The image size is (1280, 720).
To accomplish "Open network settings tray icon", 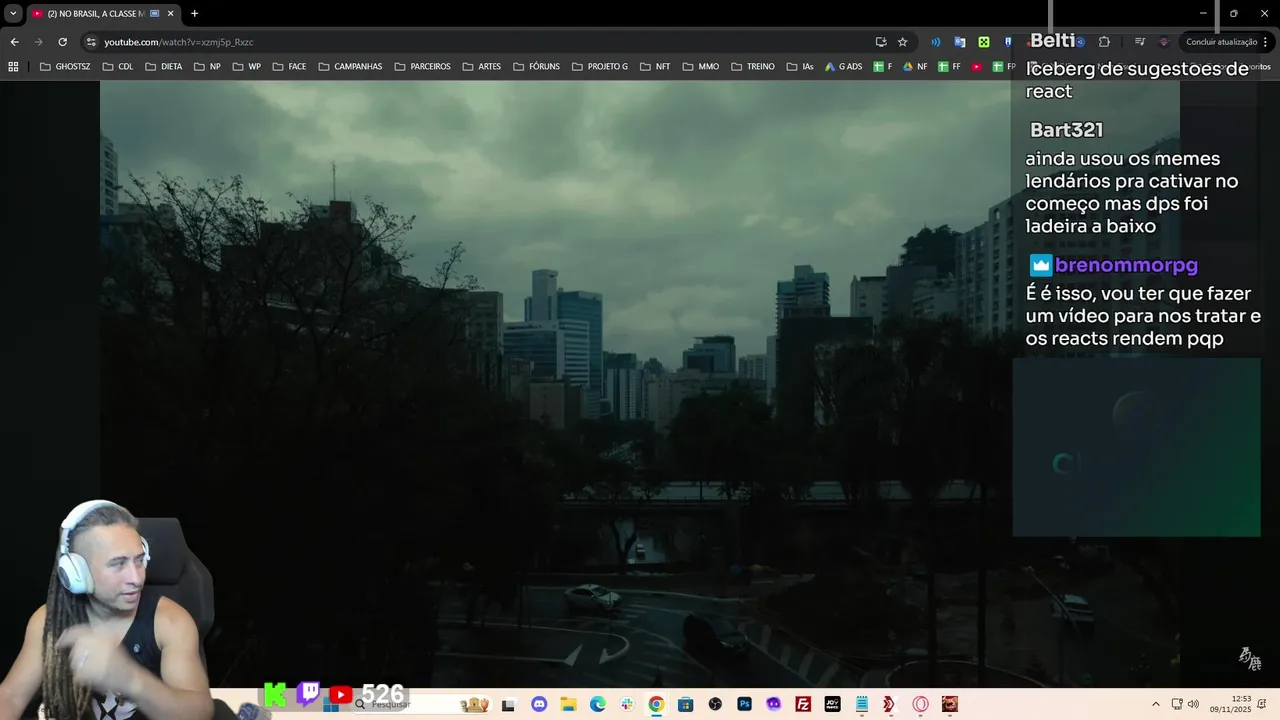I will pyautogui.click(x=1177, y=704).
